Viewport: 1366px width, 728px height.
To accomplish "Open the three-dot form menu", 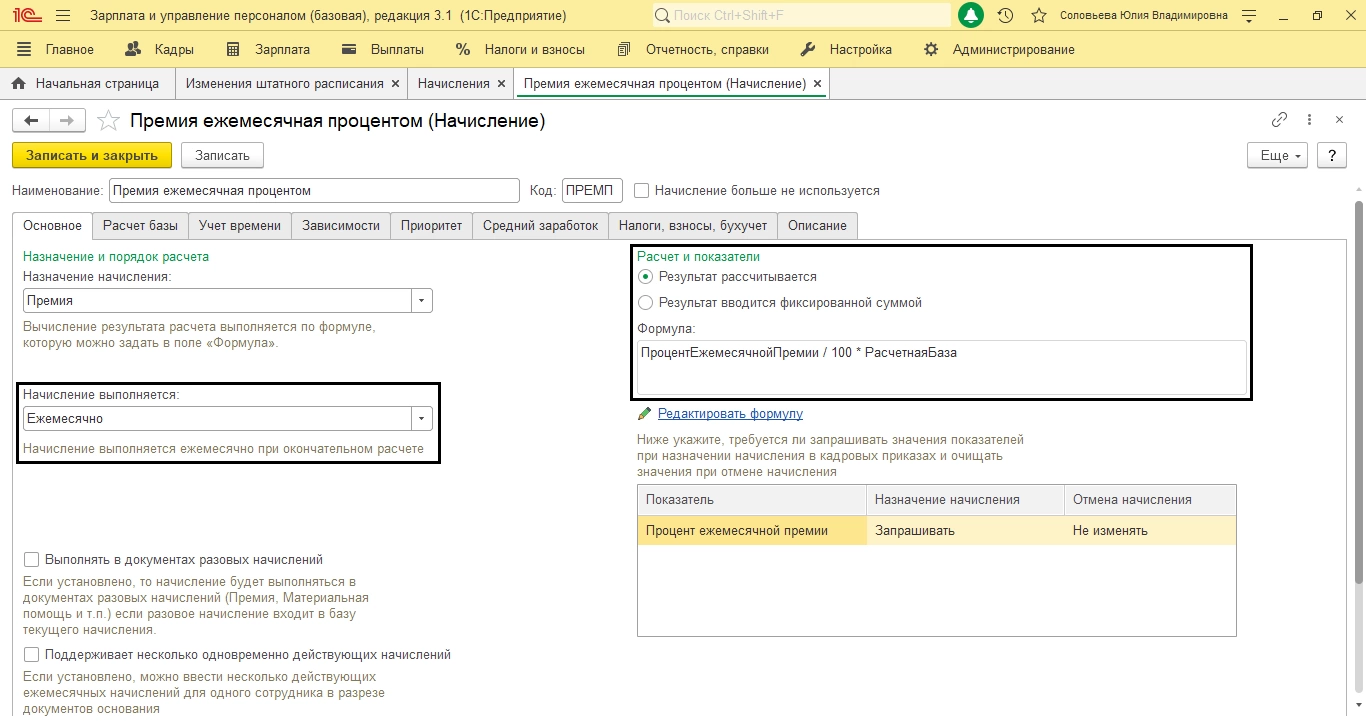I will tap(1310, 120).
